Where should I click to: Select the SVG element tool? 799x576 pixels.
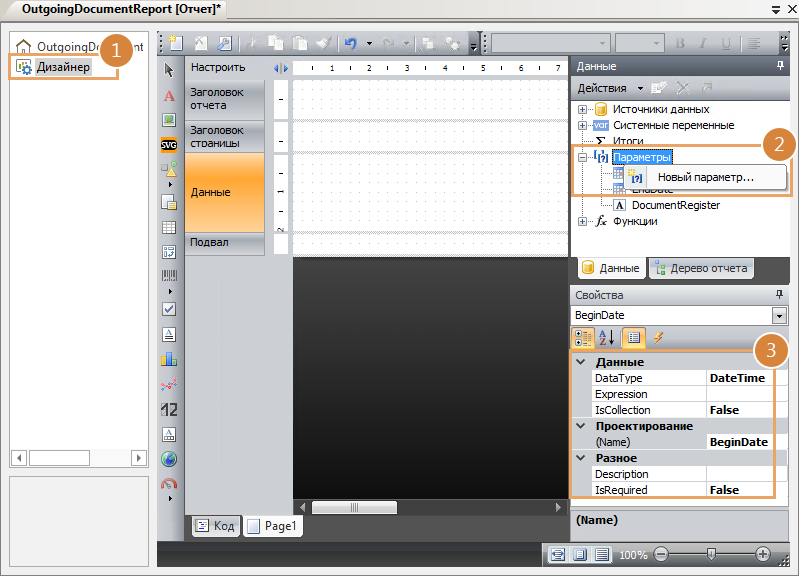coord(169,145)
